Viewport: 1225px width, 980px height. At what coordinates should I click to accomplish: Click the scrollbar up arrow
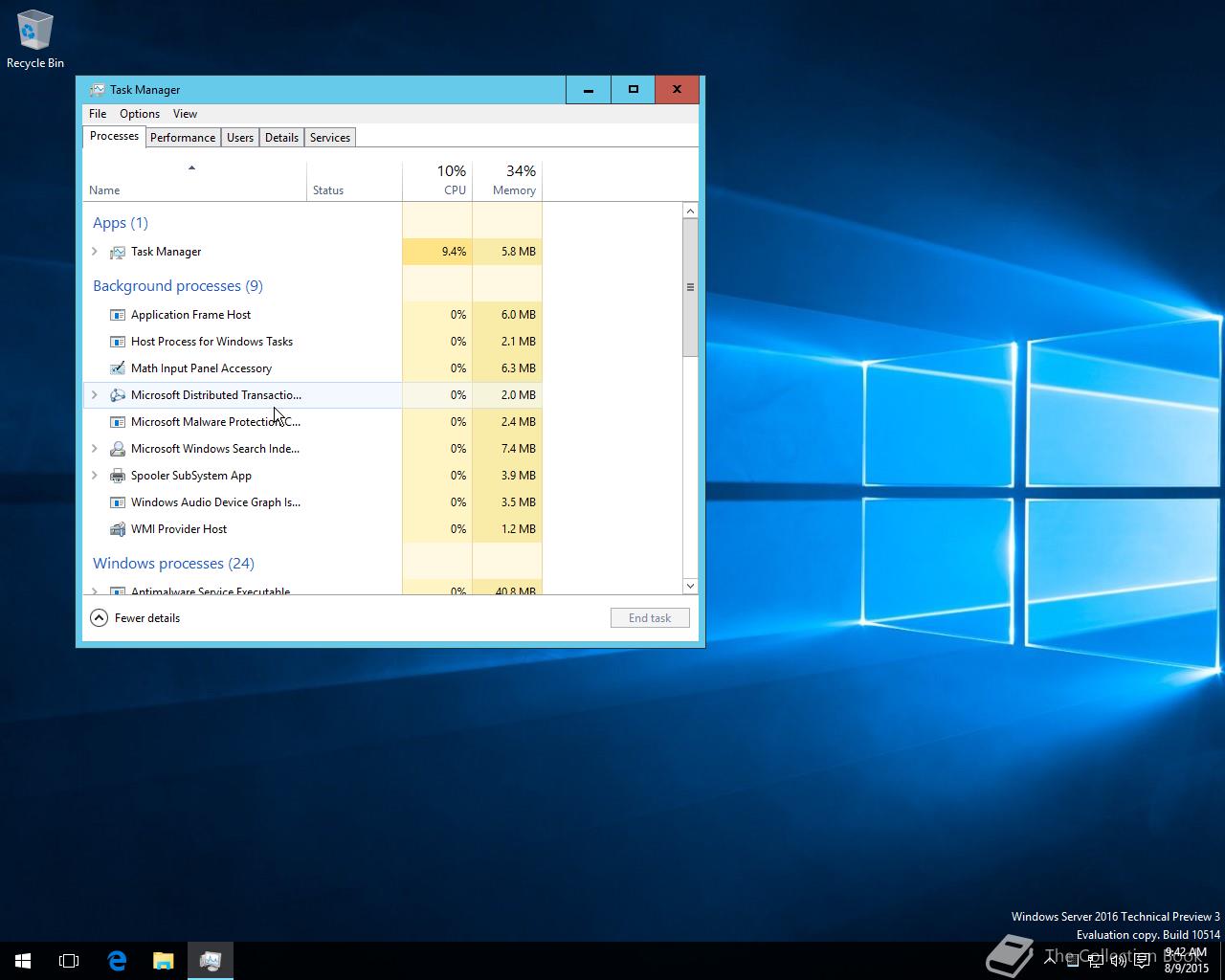coord(690,211)
